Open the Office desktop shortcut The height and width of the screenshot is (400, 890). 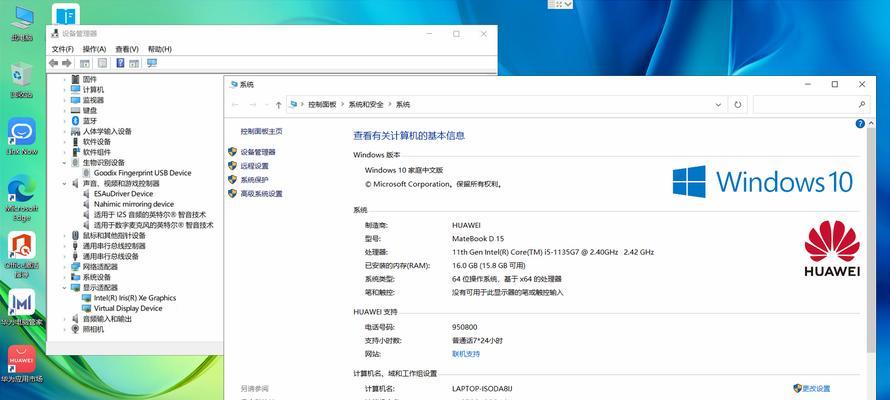(22, 255)
